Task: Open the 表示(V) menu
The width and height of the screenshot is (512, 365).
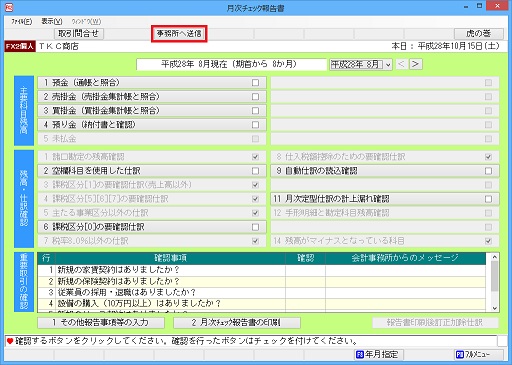Action: pyautogui.click(x=52, y=22)
